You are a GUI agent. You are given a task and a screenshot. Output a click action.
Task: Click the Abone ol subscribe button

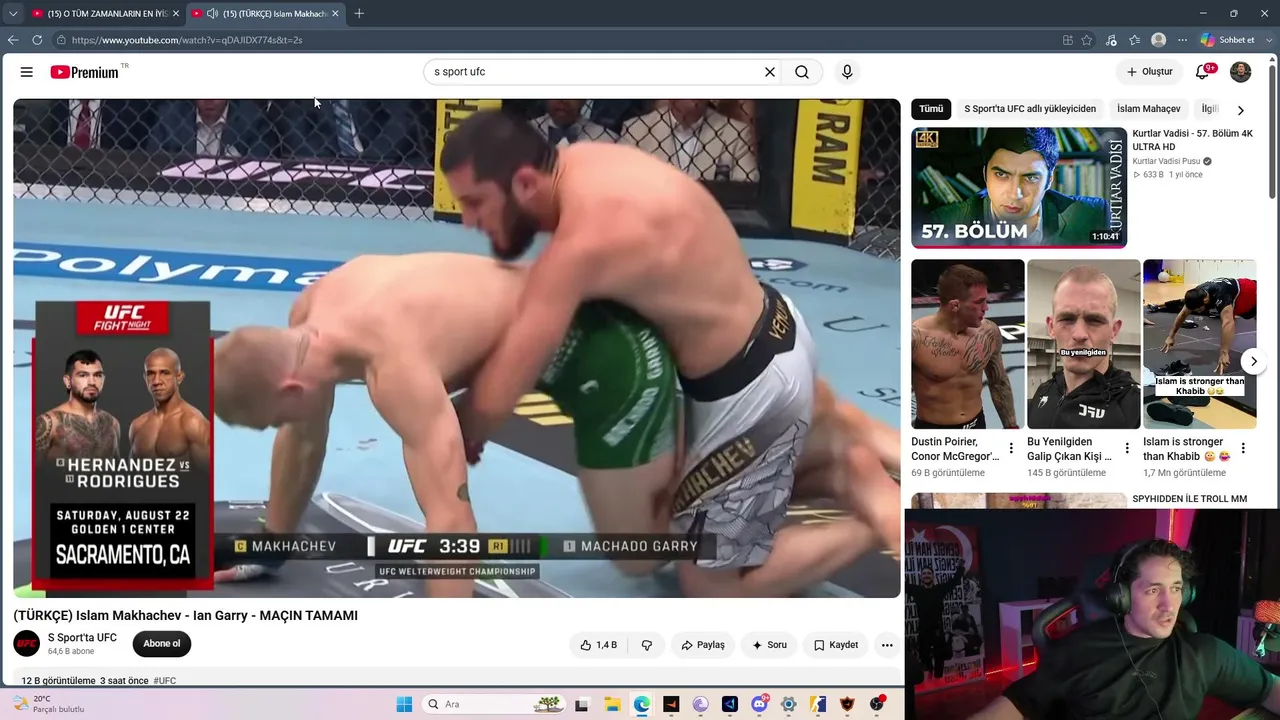[162, 644]
